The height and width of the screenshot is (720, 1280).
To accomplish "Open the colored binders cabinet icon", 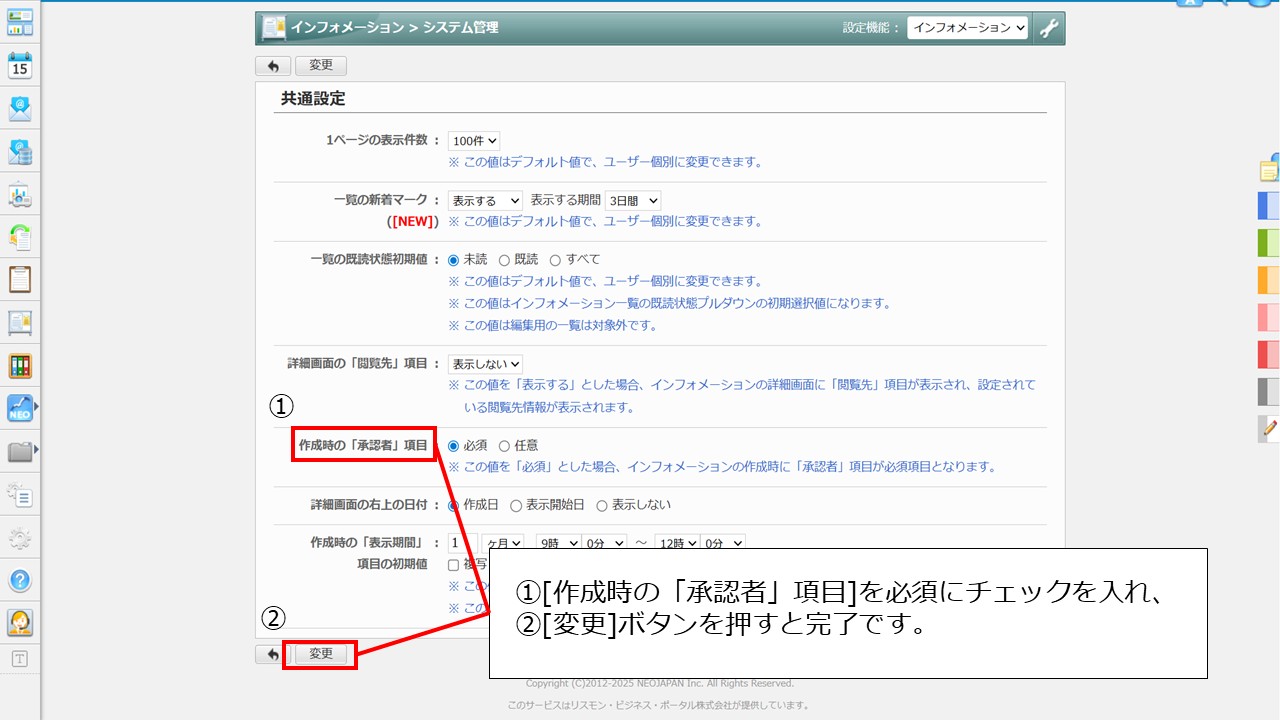I will tap(20, 365).
